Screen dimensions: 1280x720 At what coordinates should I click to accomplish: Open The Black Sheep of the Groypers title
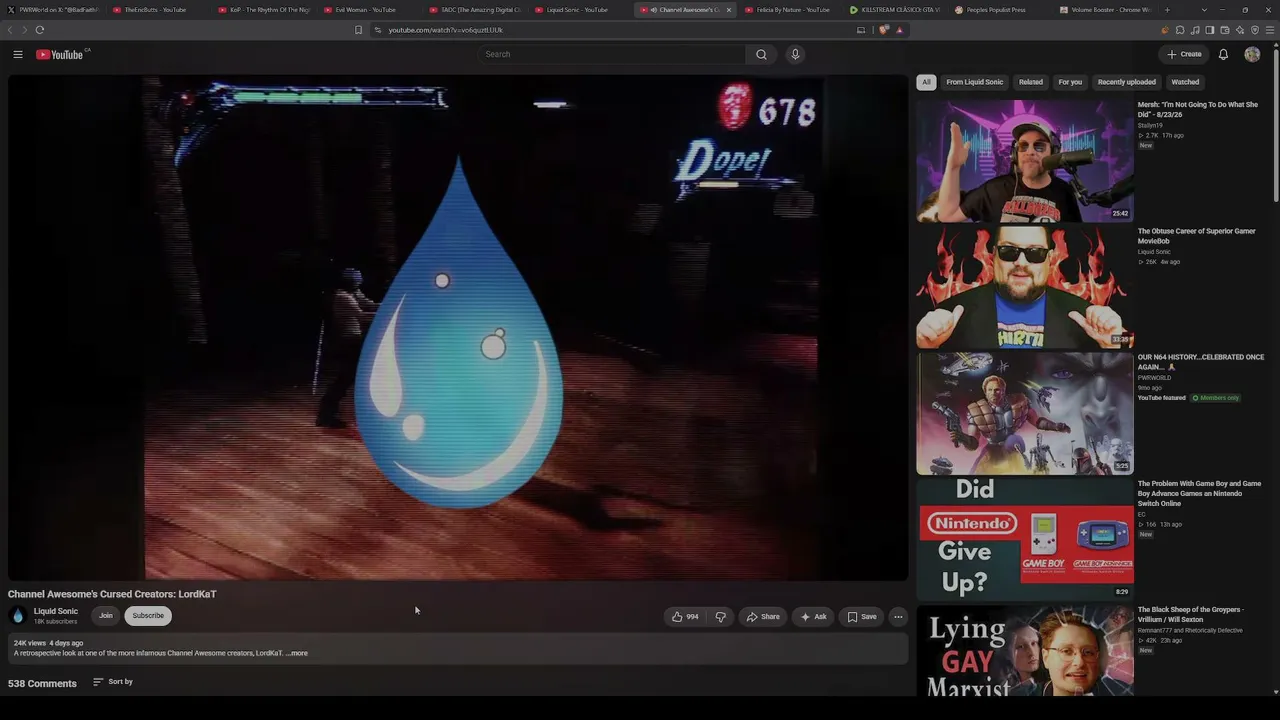click(1190, 614)
